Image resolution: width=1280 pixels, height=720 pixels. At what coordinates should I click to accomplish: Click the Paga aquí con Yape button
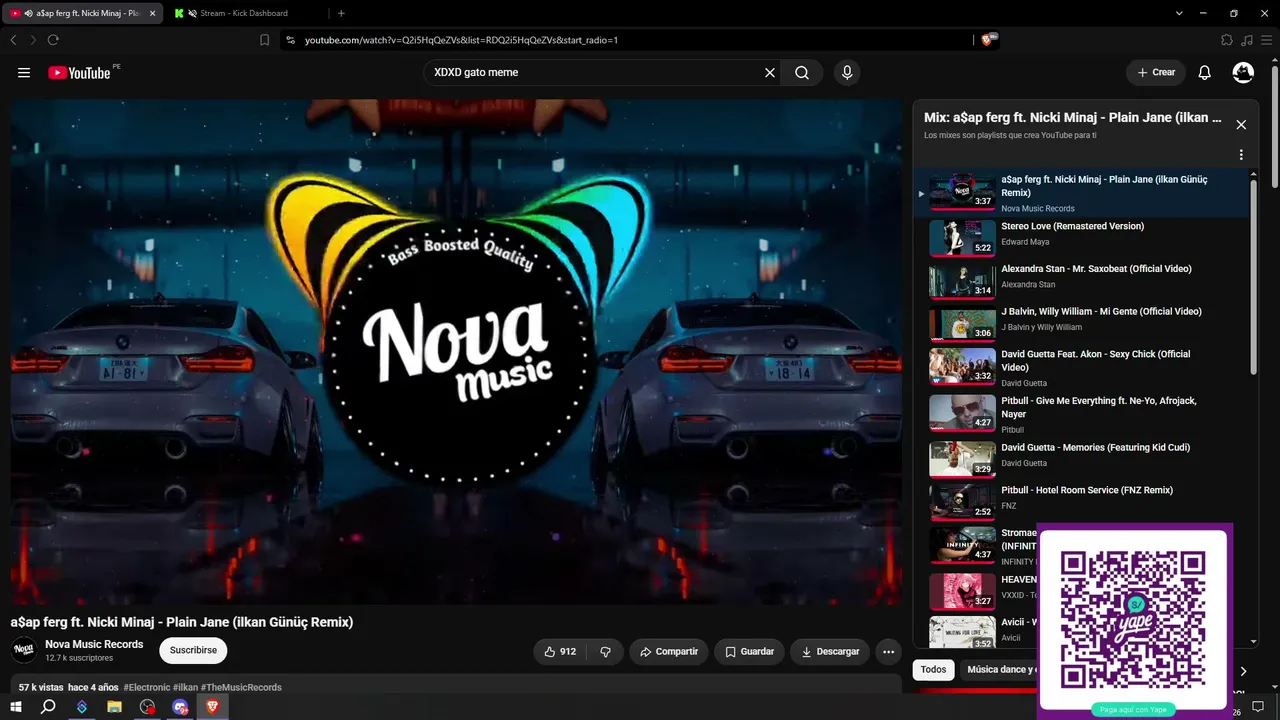tap(1133, 710)
